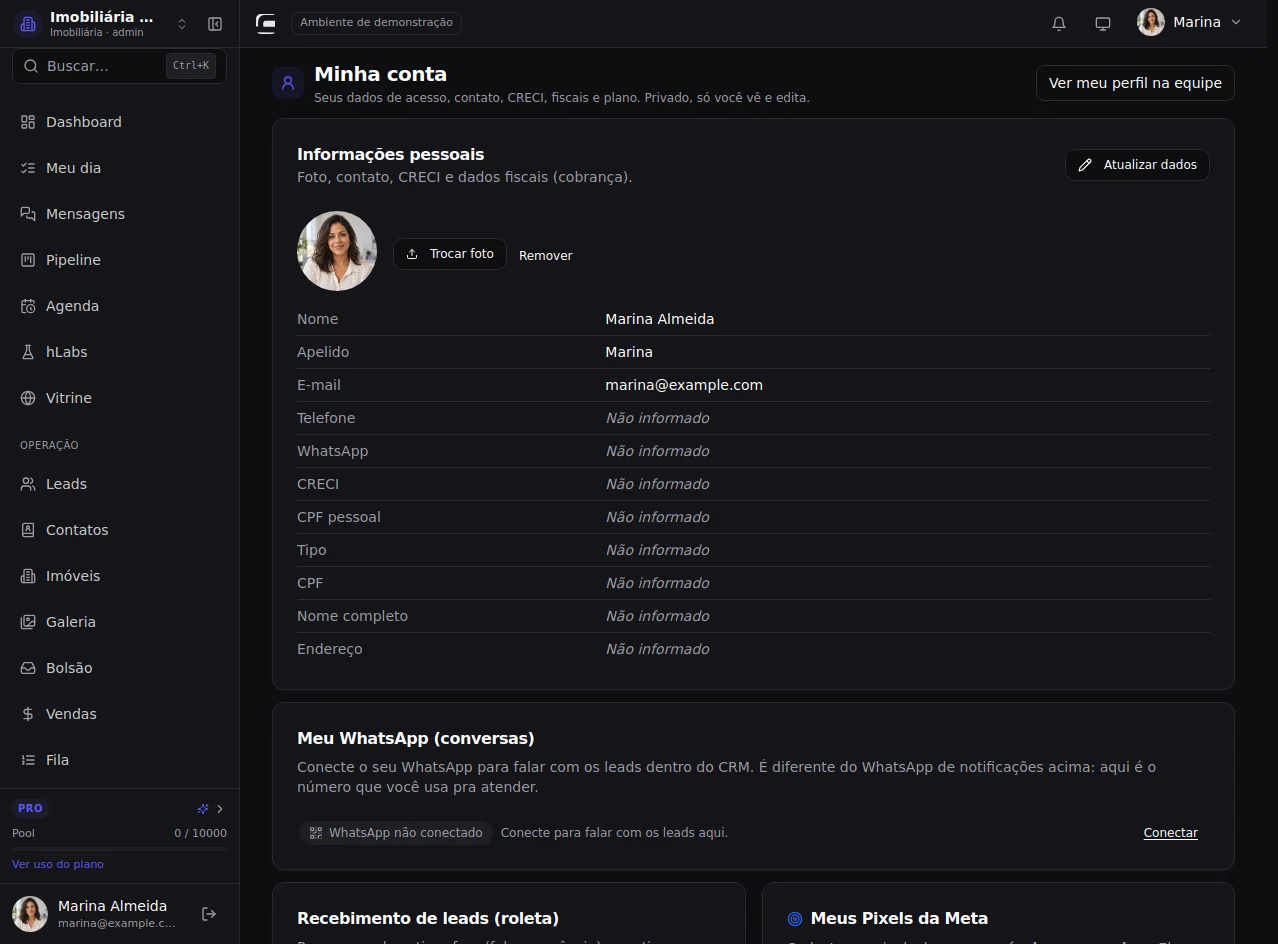This screenshot has width=1278, height=944.
Task: Click the Minha conta user icon
Action: coord(288,83)
